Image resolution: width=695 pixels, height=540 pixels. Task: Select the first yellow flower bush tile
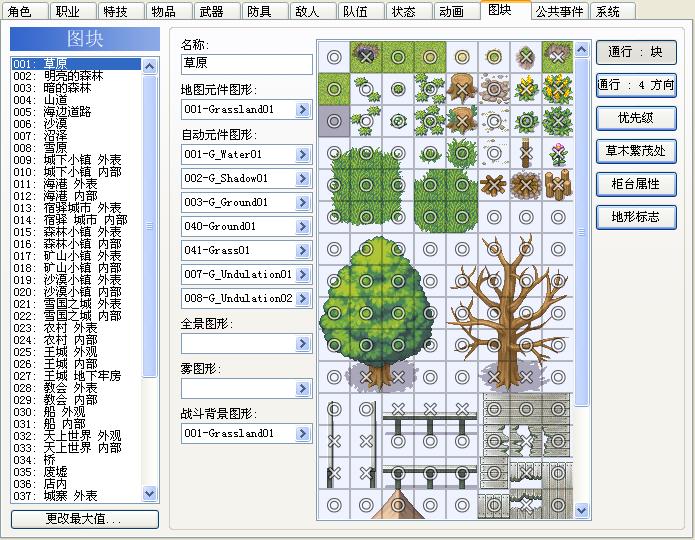click(526, 89)
